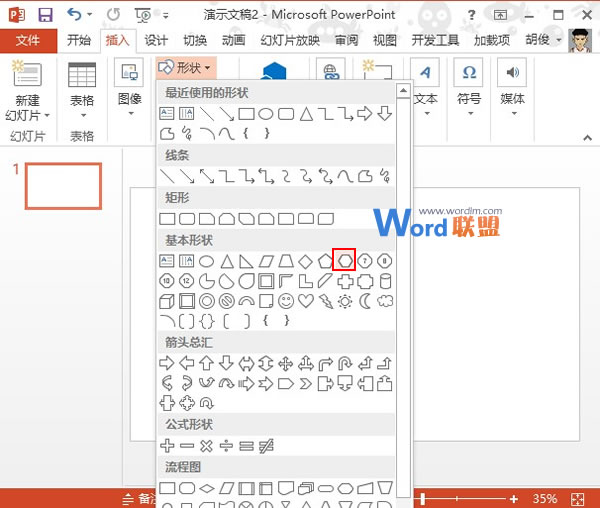
Task: Open the Animations (动画) tab
Action: pyautogui.click(x=233, y=40)
